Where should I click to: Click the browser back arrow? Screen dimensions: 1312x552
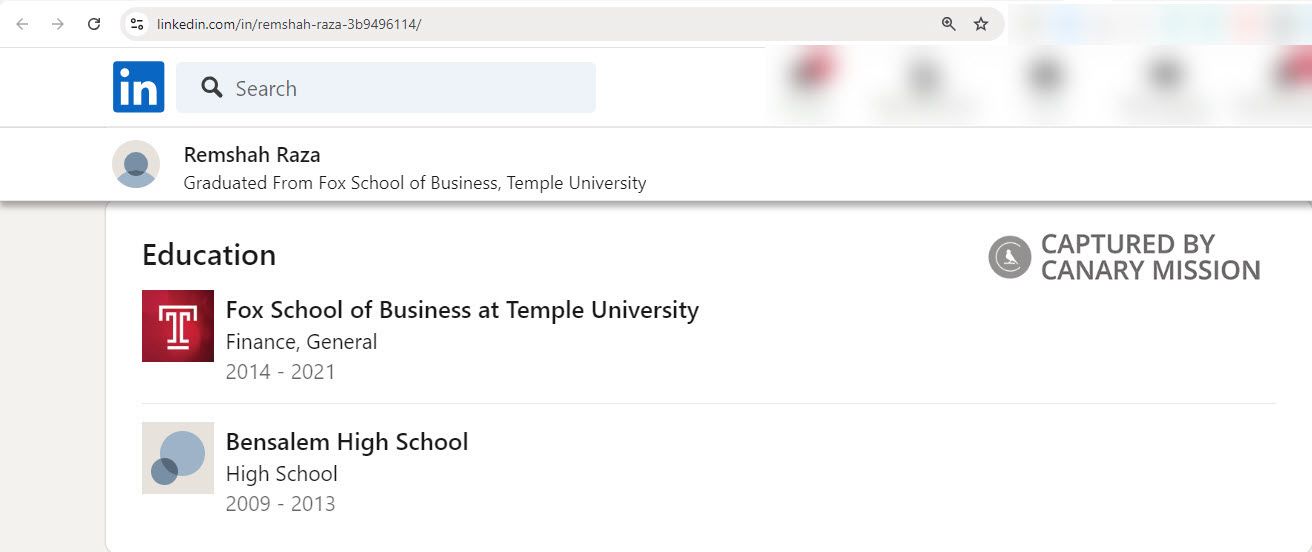(22, 24)
